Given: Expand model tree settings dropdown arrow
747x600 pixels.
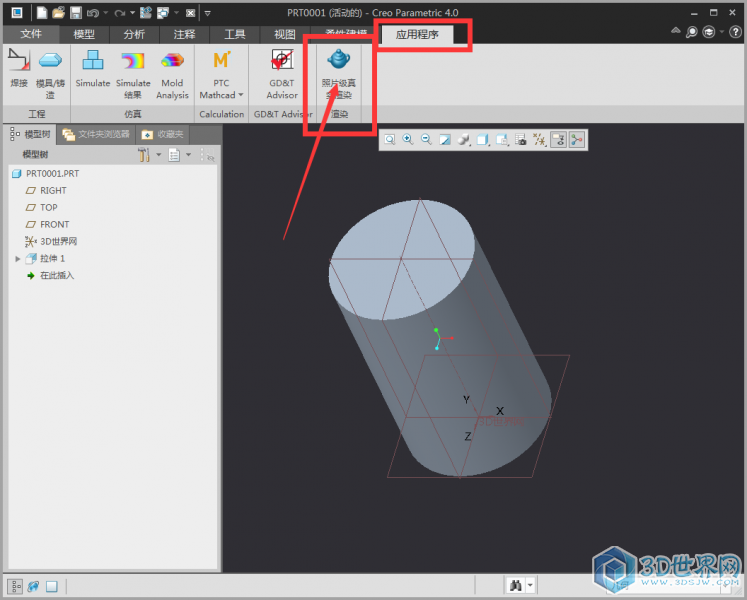Looking at the screenshot, I should pyautogui.click(x=159, y=154).
